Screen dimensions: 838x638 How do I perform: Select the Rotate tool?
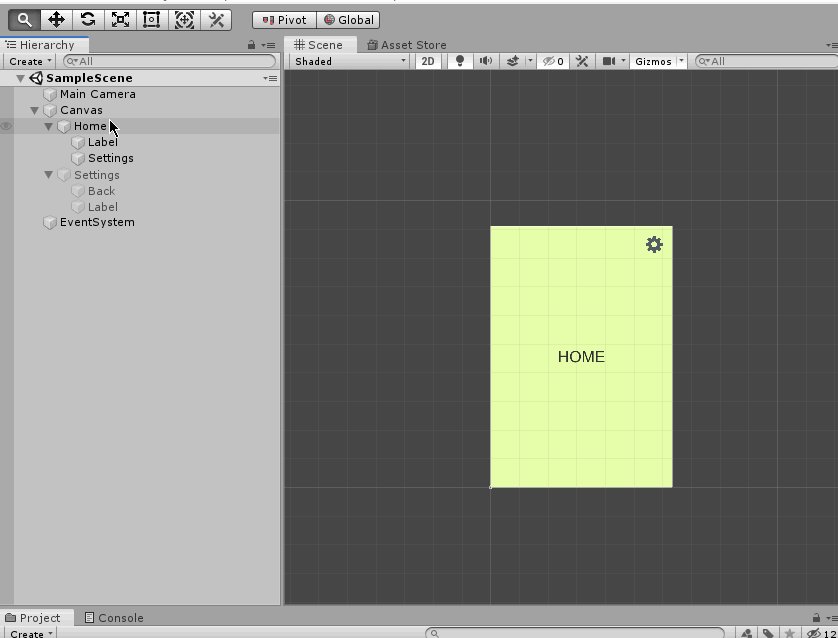[x=88, y=20]
